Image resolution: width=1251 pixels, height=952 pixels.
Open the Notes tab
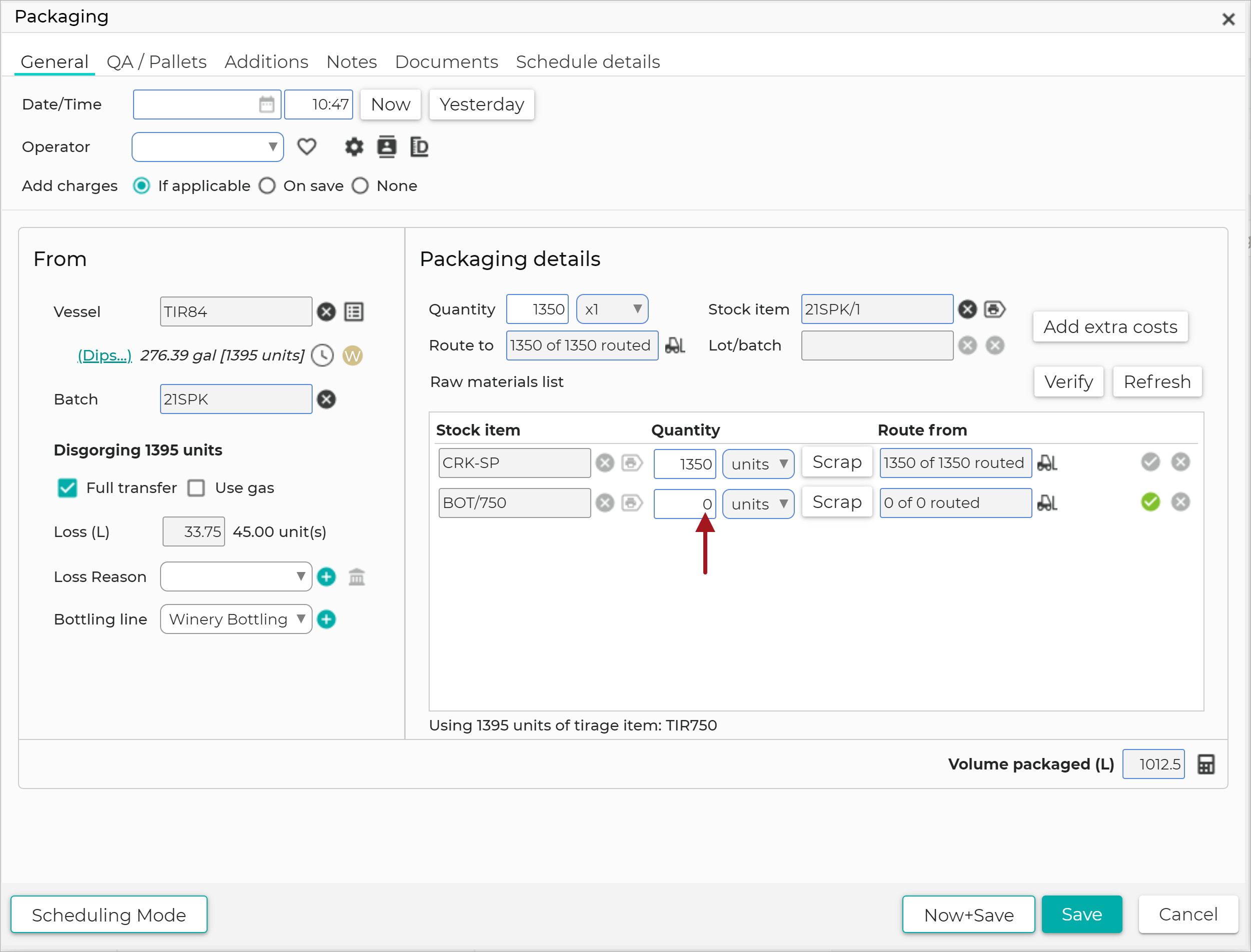352,61
